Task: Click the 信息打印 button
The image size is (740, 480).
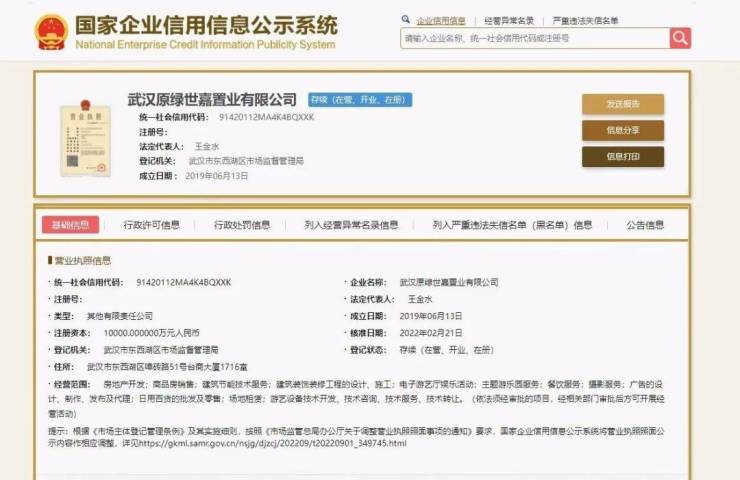Action: tap(623, 156)
